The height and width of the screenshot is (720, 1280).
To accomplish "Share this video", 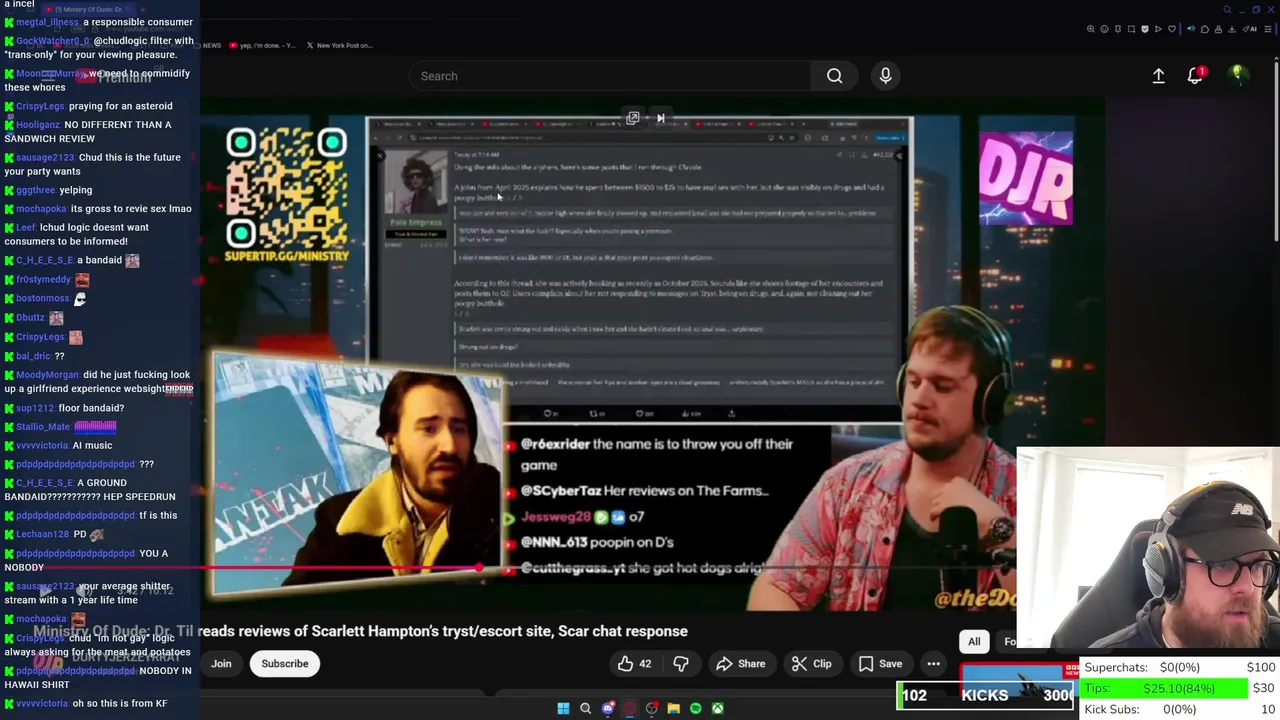I will pyautogui.click(x=741, y=664).
